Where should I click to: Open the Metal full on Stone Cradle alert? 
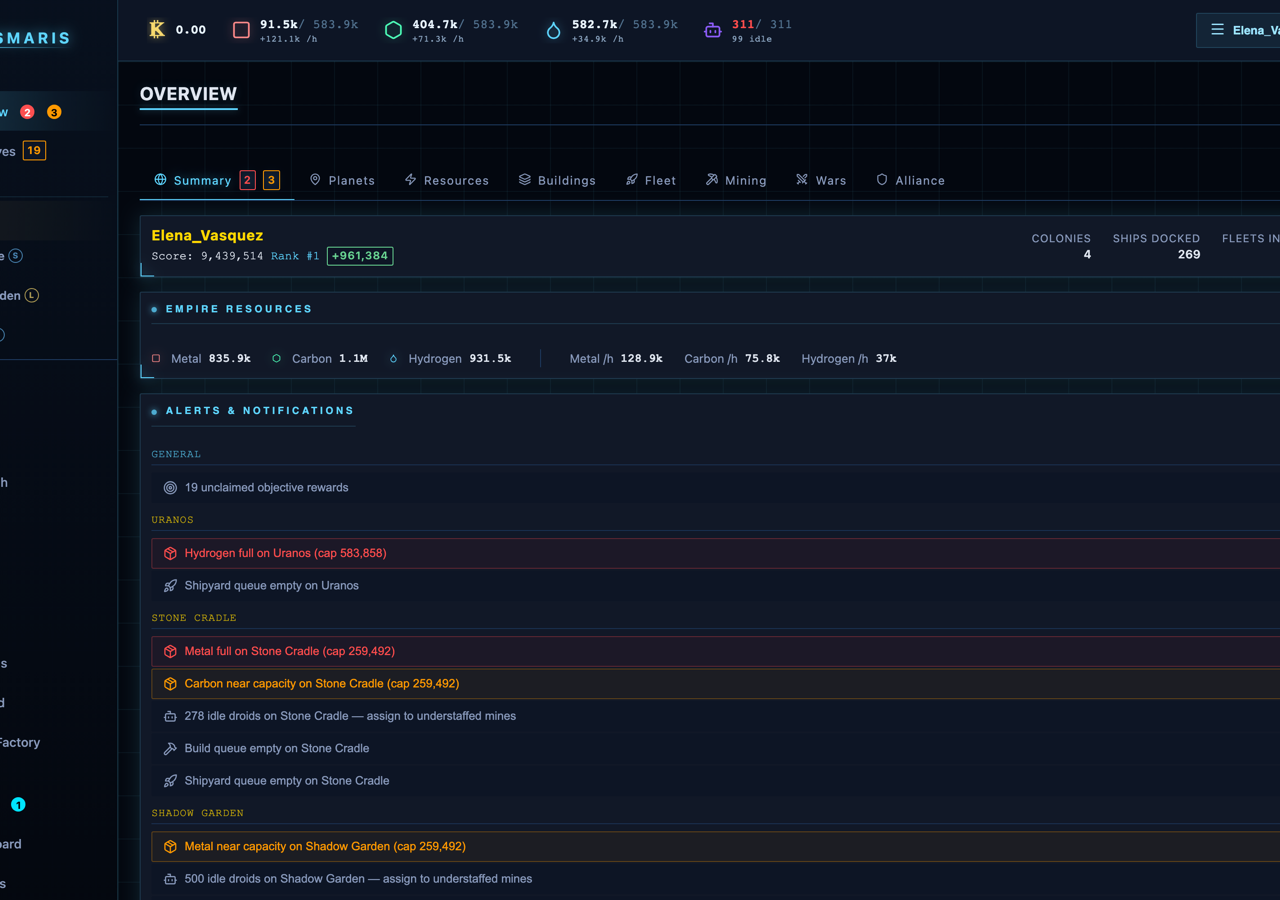pos(715,651)
